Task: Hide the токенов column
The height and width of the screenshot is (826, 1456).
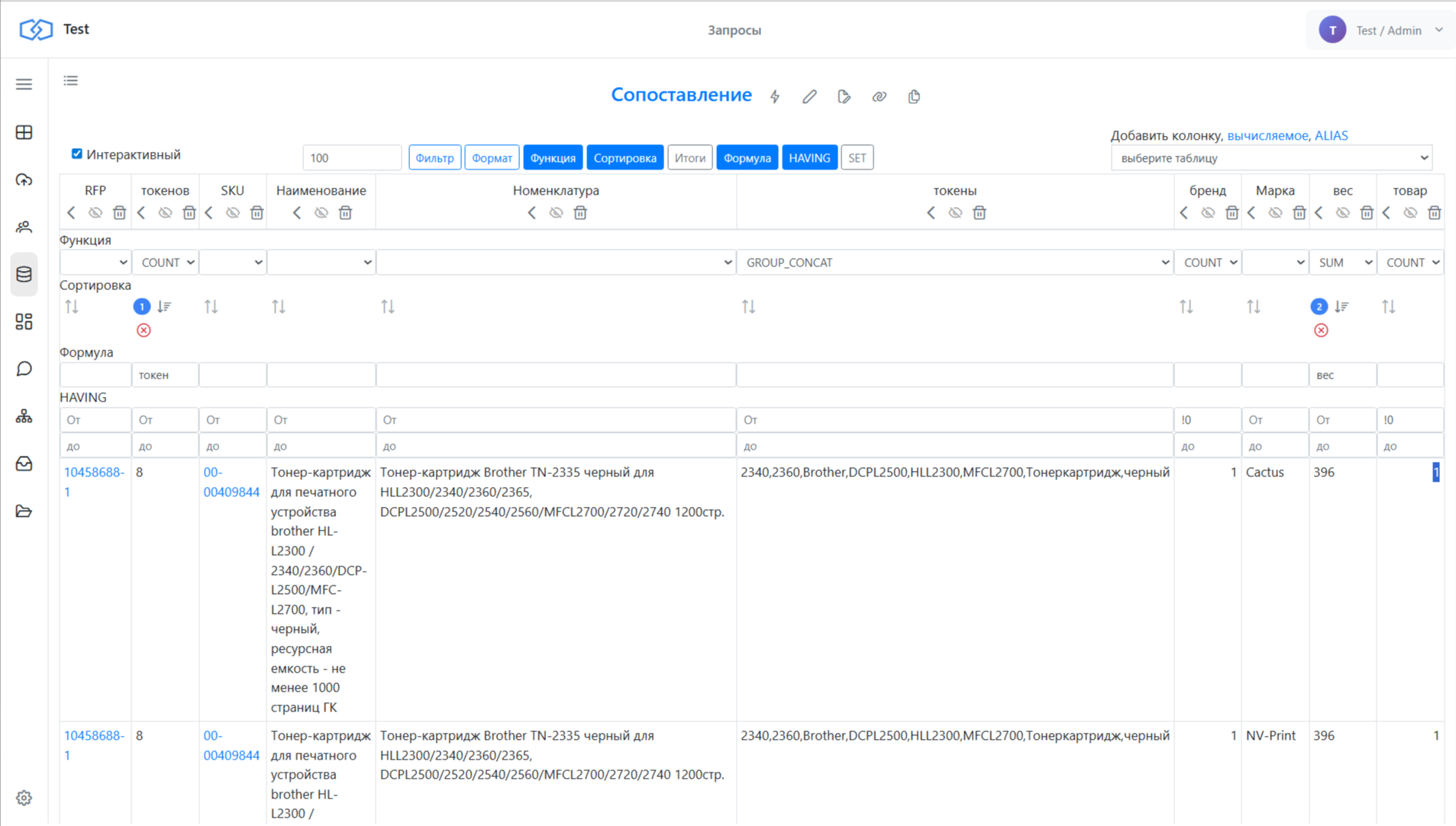Action: click(x=165, y=213)
